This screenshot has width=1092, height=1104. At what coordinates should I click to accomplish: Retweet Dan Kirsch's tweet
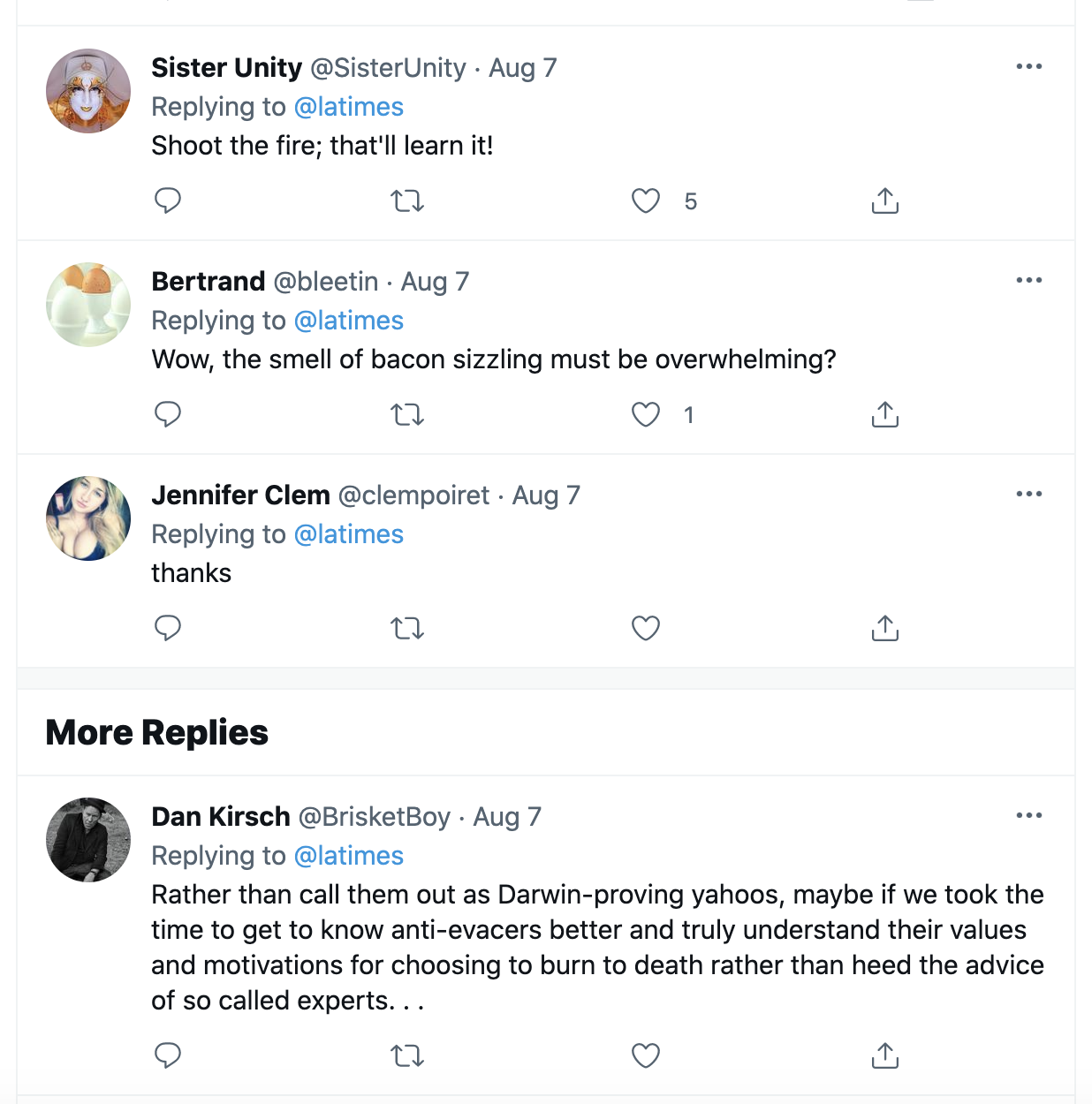407,1055
